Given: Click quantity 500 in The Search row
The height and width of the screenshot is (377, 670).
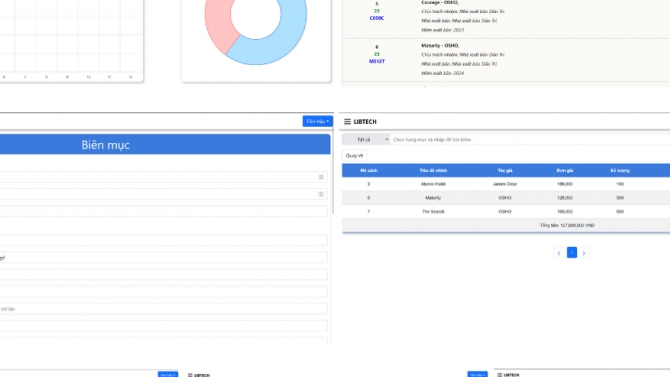Looking at the screenshot, I should point(620,212).
